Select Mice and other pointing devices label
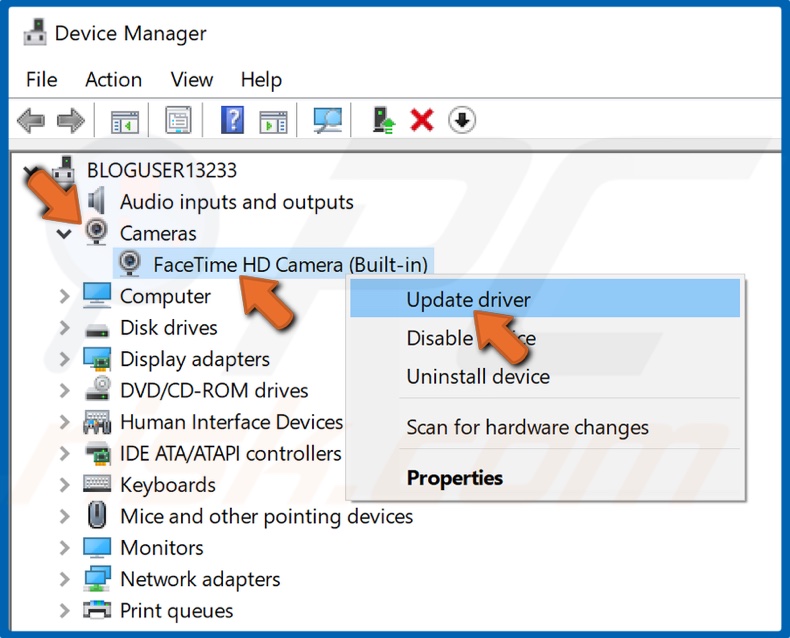Screen dimensions: 790x638 (x=267, y=517)
